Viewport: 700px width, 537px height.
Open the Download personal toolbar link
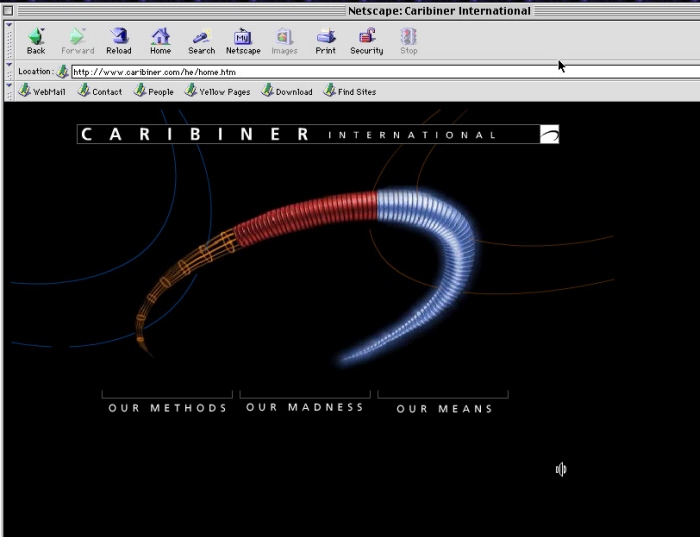[287, 91]
